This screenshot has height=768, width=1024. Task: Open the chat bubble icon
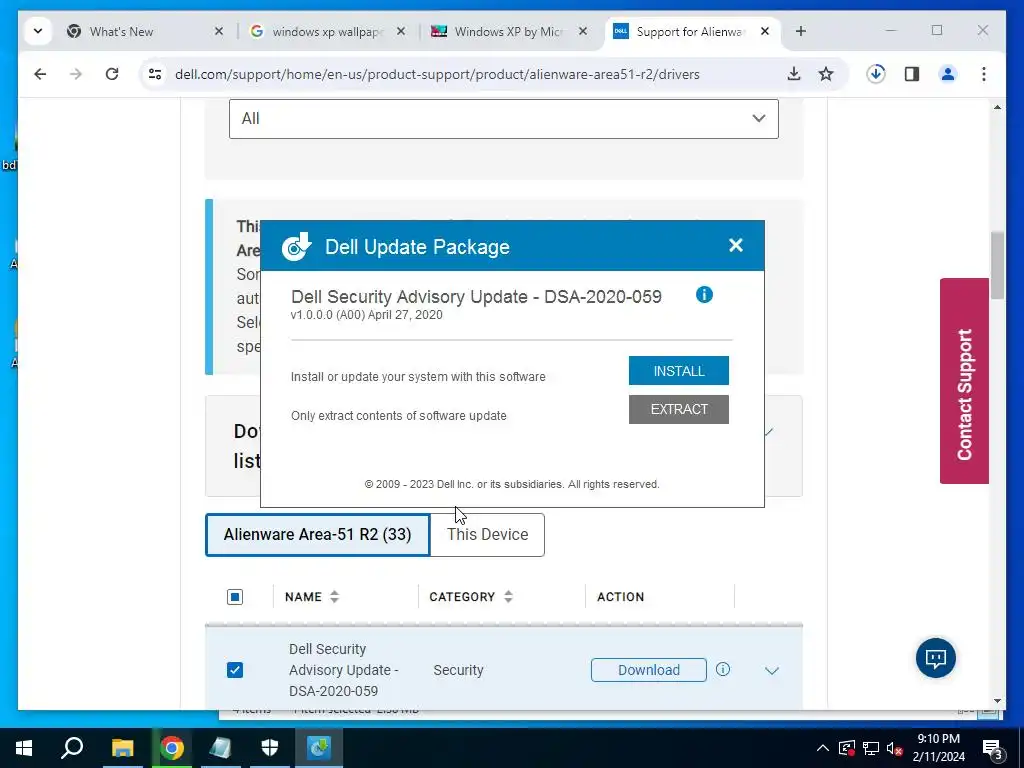[935, 658]
